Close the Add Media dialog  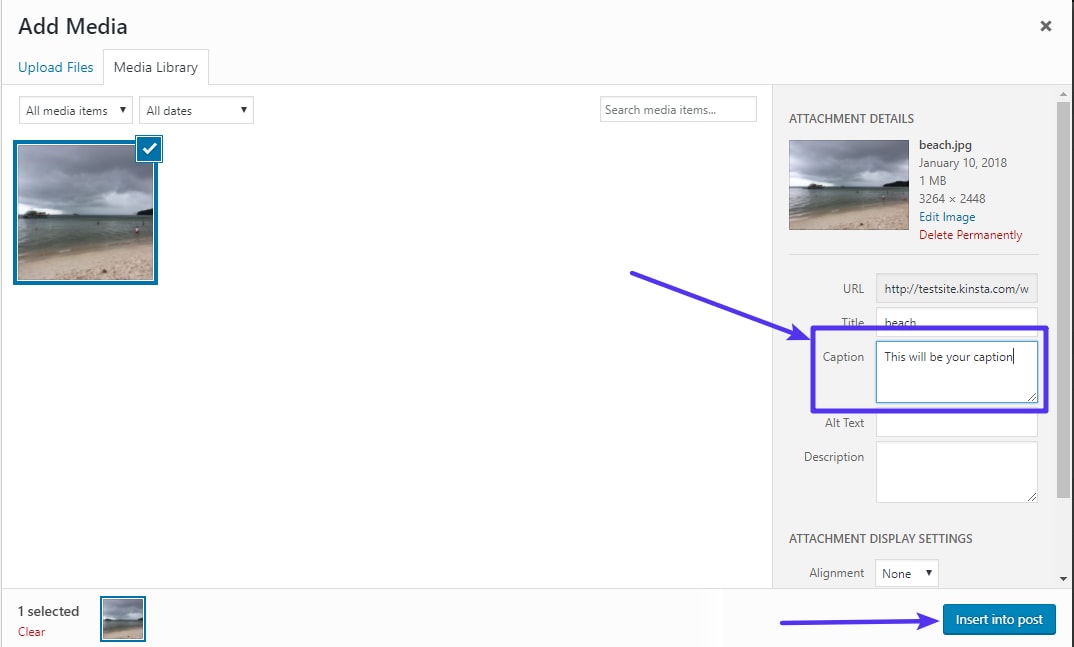click(x=1045, y=26)
